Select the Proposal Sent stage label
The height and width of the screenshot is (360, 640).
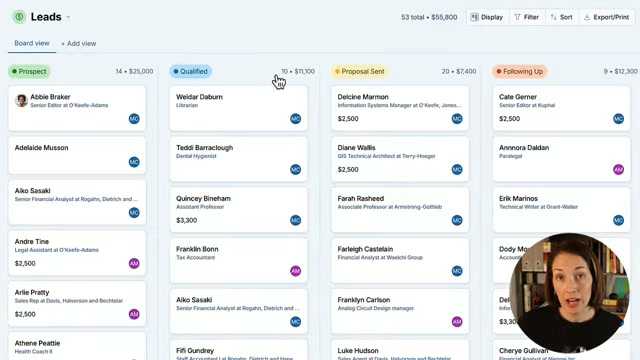pos(360,71)
